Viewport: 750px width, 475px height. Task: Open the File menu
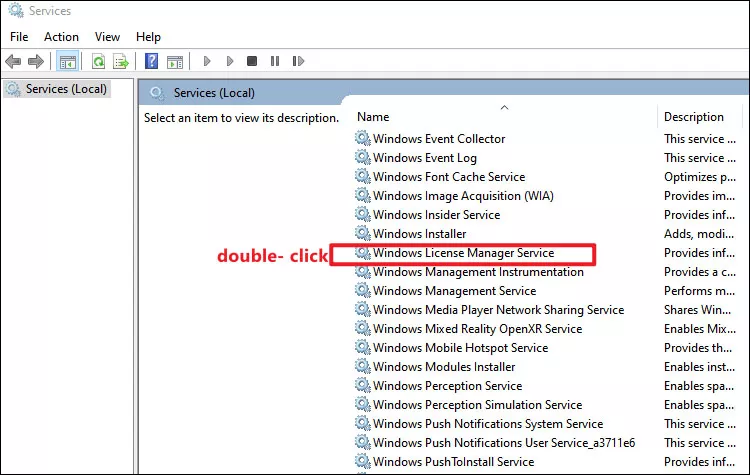click(19, 37)
